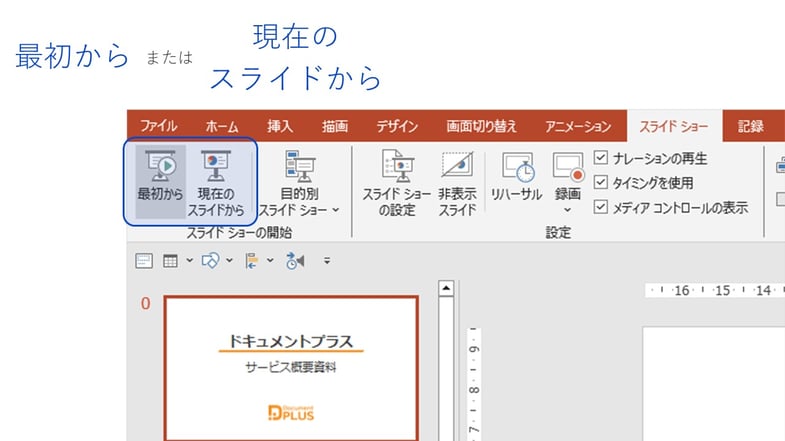The width and height of the screenshot is (785, 441).
Task: Start リハーサル timing rehearsal
Action: pos(517,176)
